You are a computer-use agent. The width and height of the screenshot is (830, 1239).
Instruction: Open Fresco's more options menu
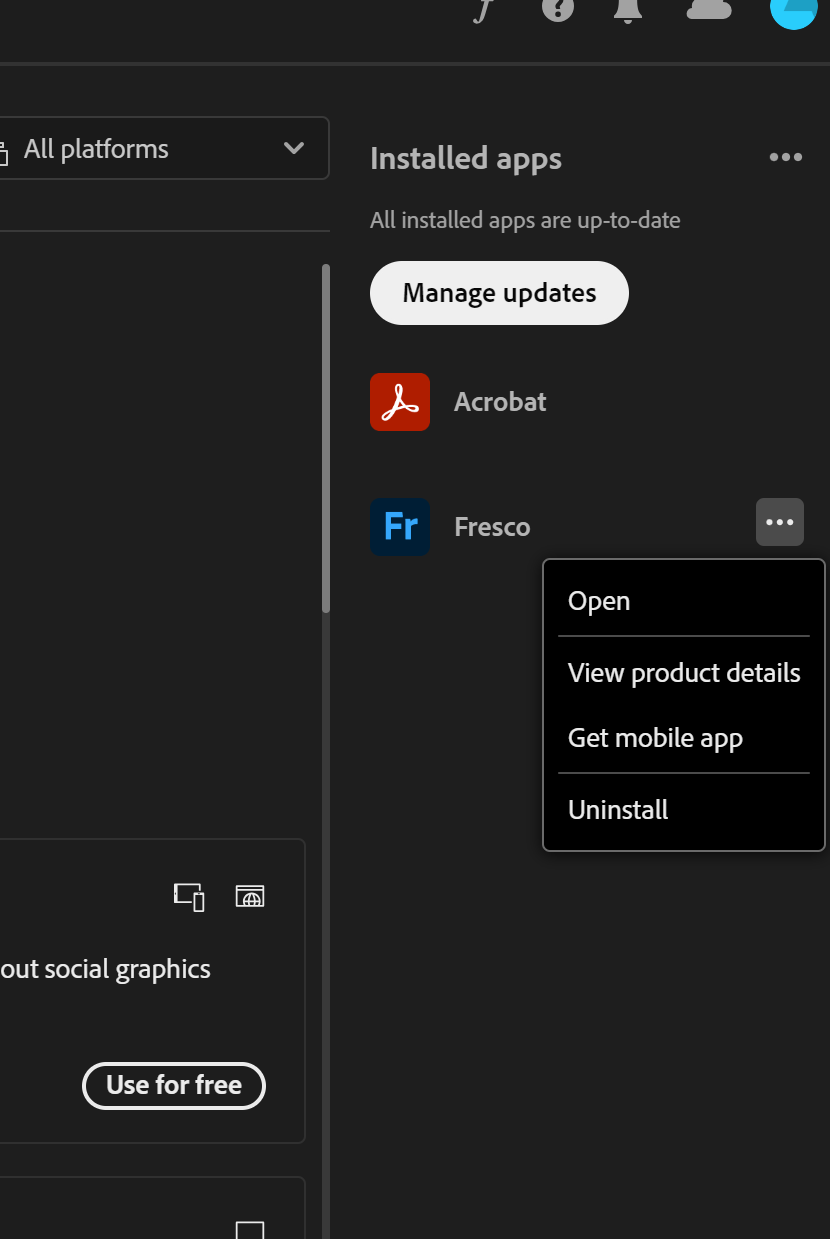(x=779, y=521)
